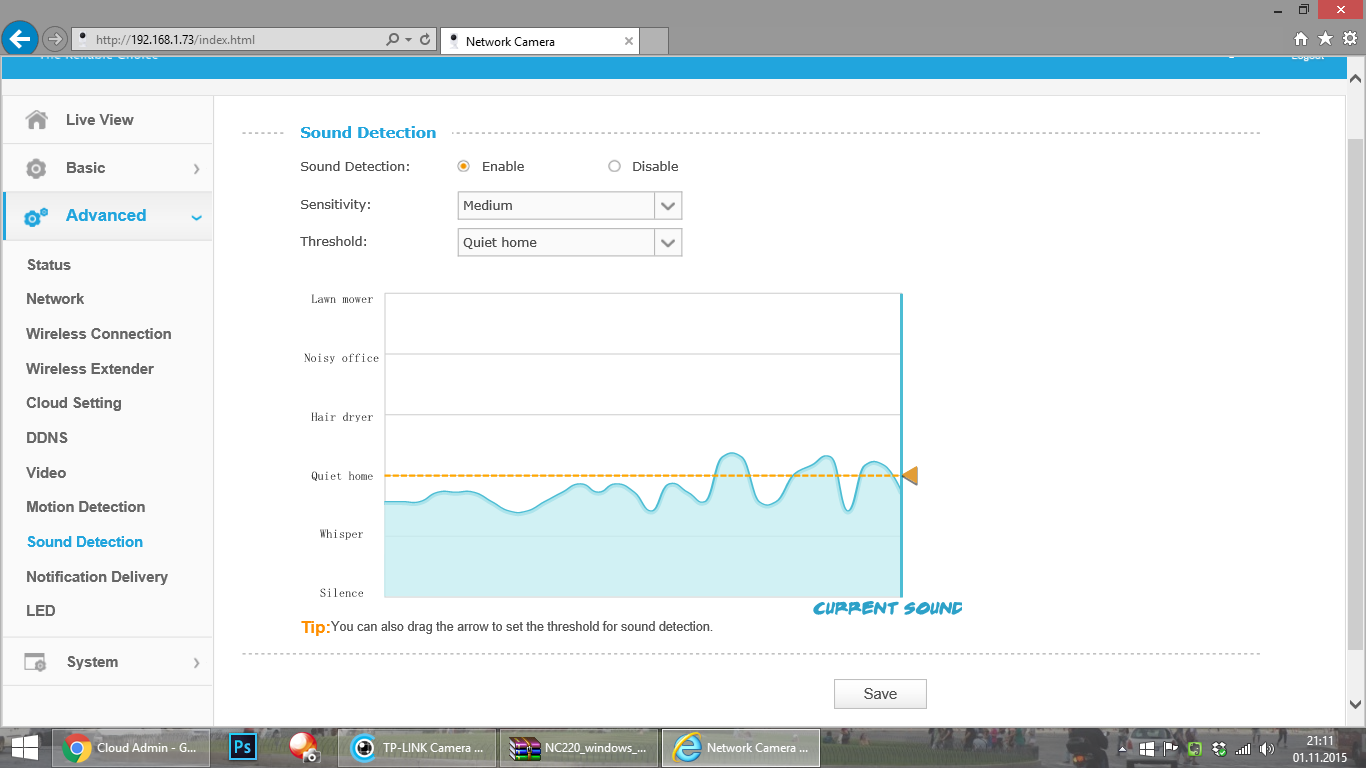Open the Sensitivity dropdown
Screen dimensions: 1366x768
[570, 205]
